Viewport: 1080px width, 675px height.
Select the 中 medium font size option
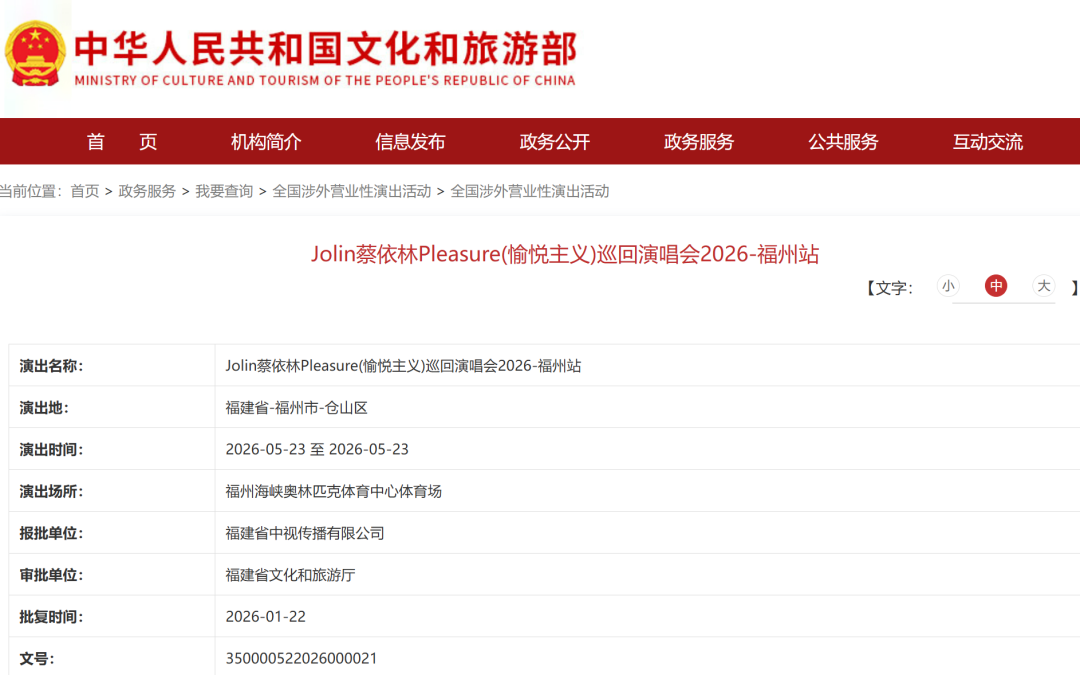pyautogui.click(x=996, y=286)
